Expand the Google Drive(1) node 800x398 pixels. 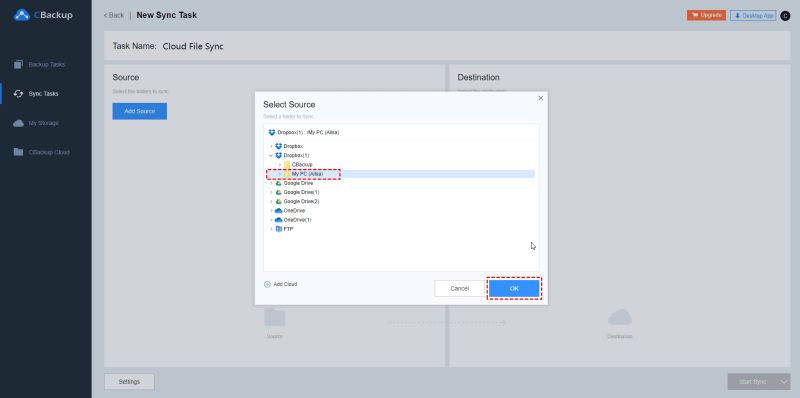(x=271, y=192)
